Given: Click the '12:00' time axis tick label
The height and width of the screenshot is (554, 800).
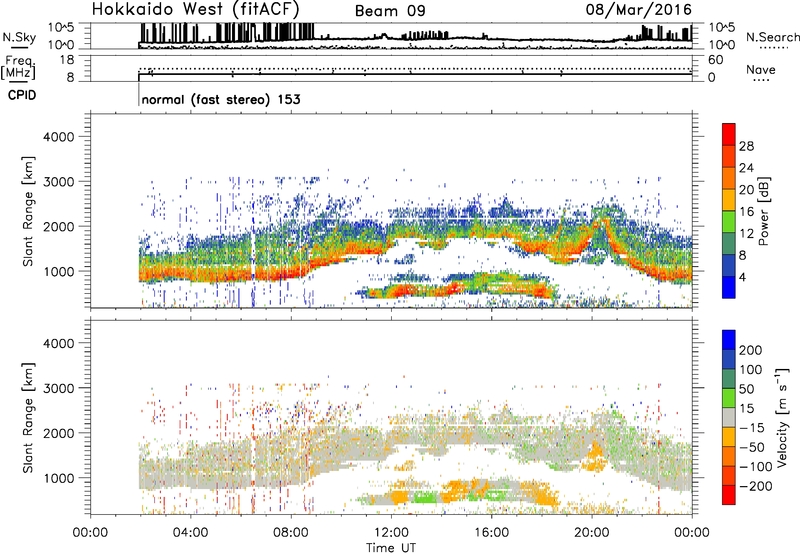Looking at the screenshot, I should pyautogui.click(x=391, y=533).
